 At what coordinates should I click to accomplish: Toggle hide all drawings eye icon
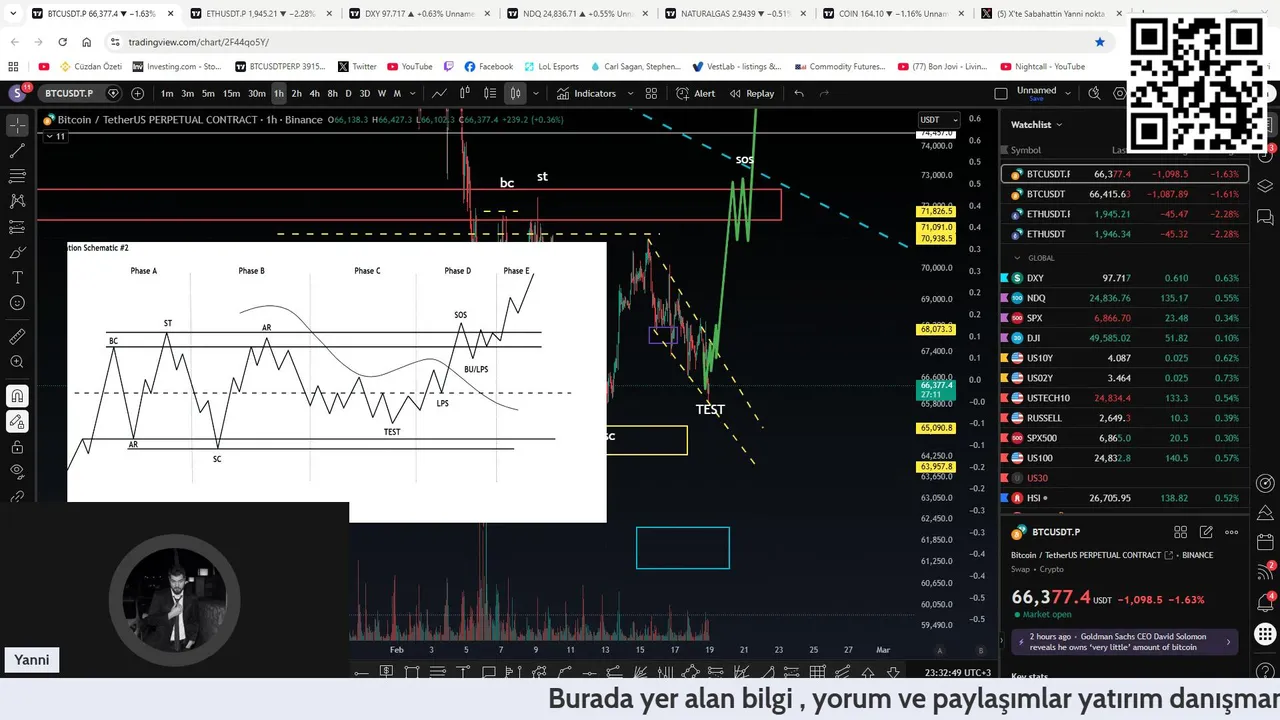click(17, 471)
